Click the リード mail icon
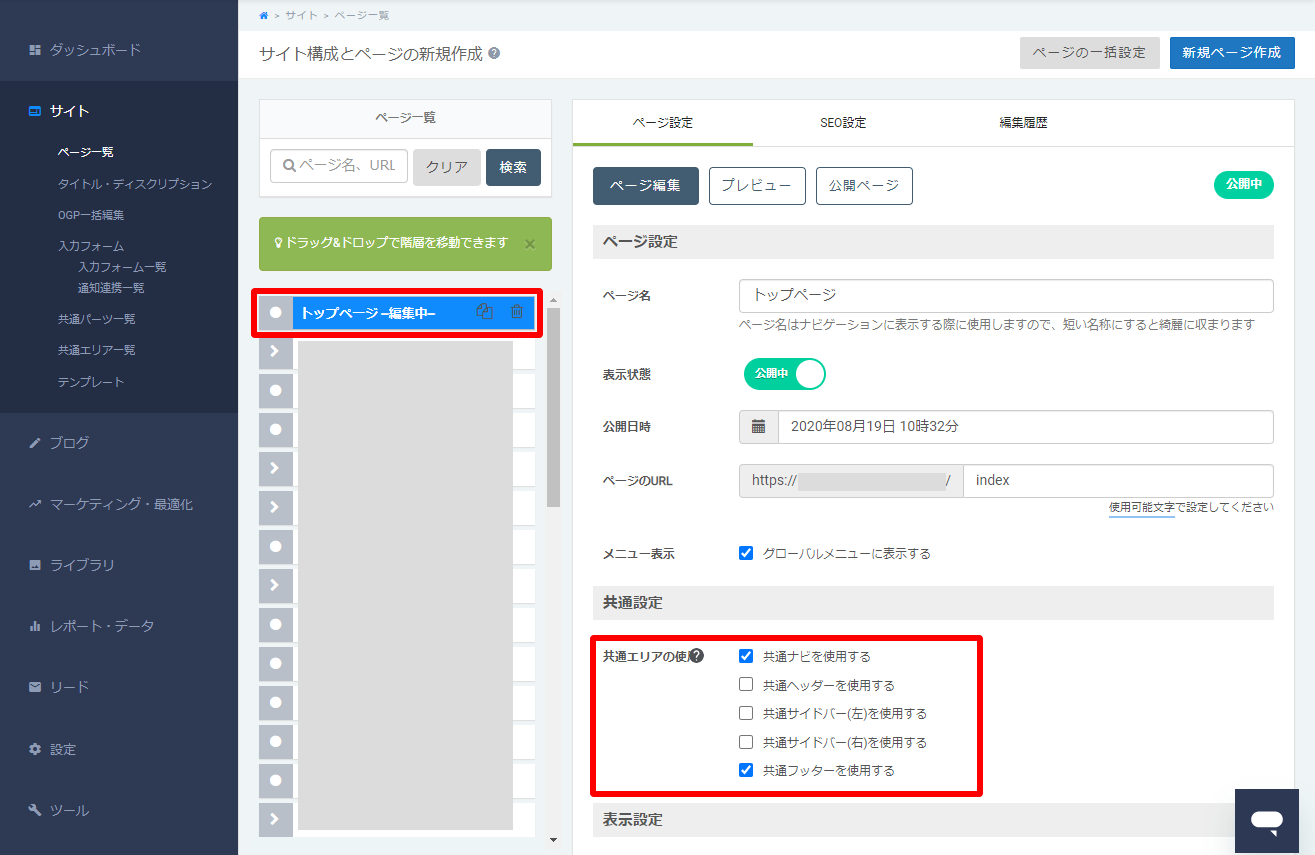The width and height of the screenshot is (1315, 855). coord(35,687)
